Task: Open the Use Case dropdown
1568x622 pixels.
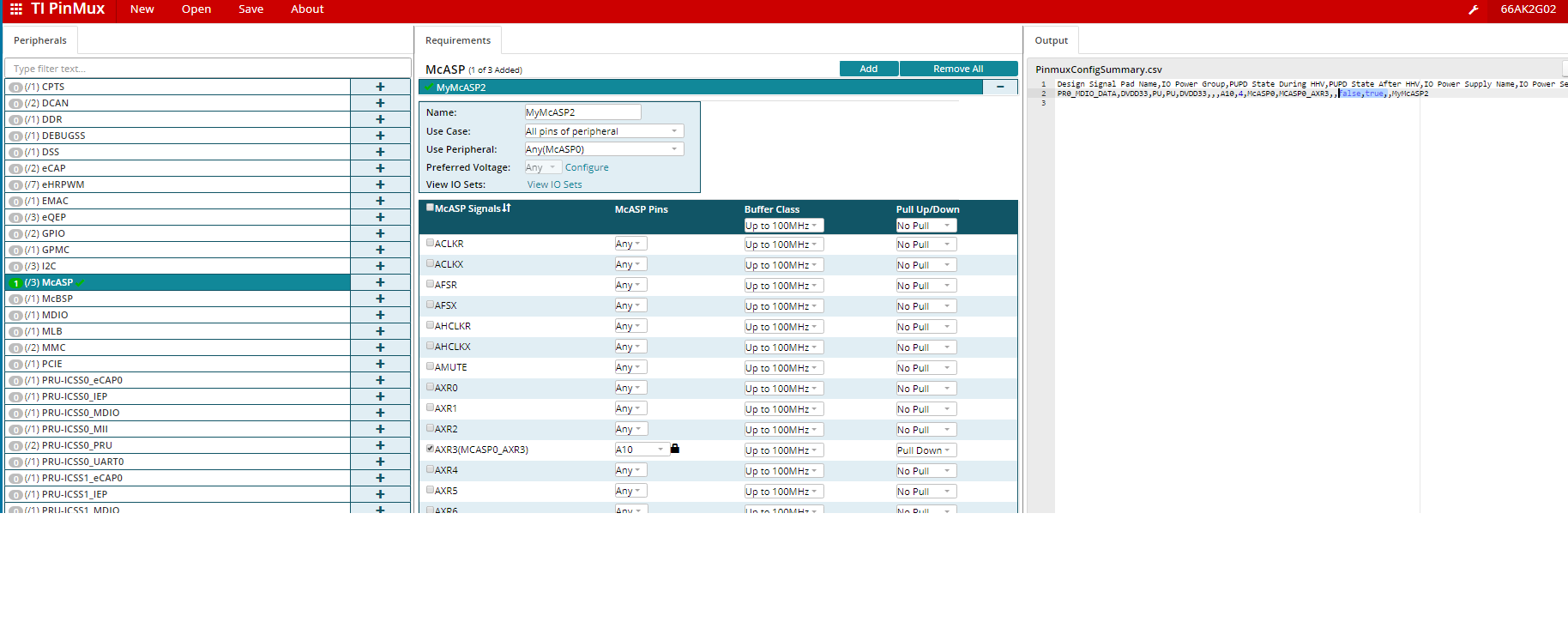Action: 604,131
